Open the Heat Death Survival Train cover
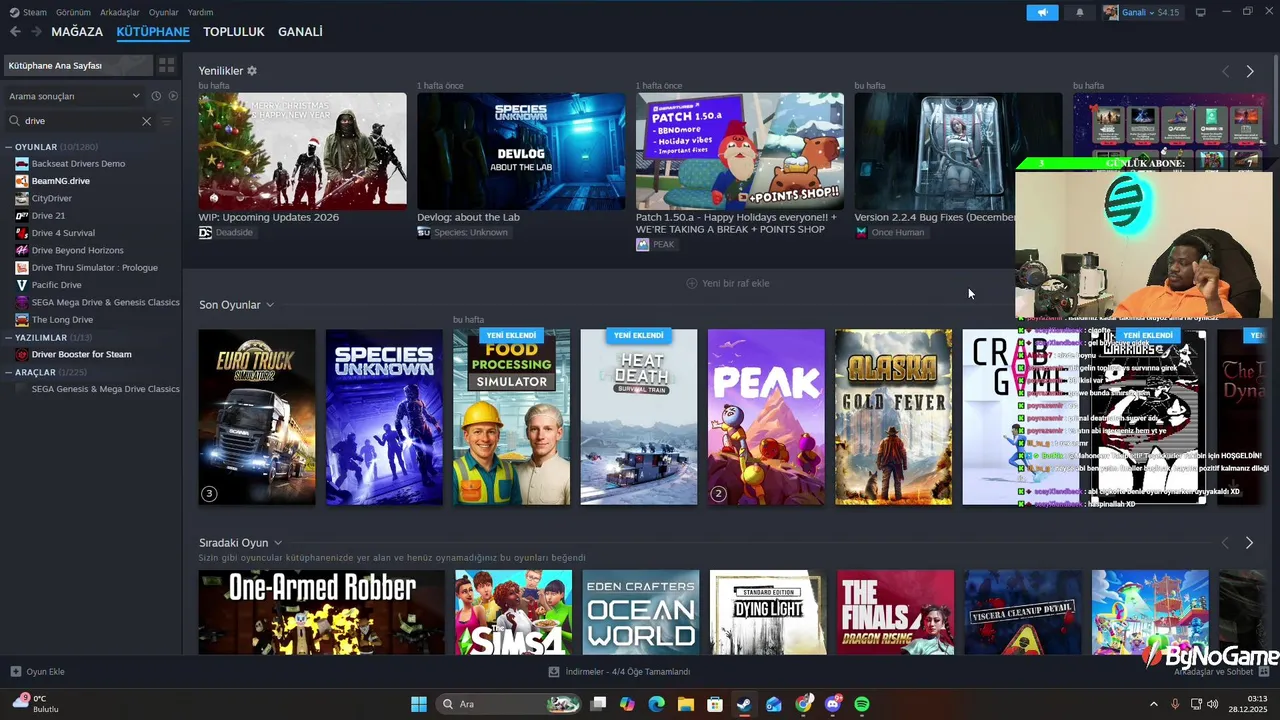Viewport: 1280px width, 720px height. coord(639,417)
